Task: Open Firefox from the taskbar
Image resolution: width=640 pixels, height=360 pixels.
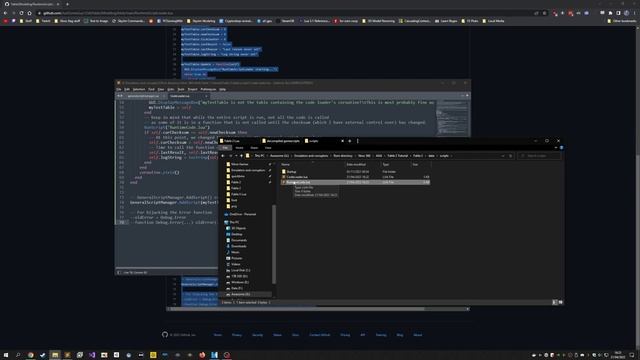Action: (x=202, y=355)
